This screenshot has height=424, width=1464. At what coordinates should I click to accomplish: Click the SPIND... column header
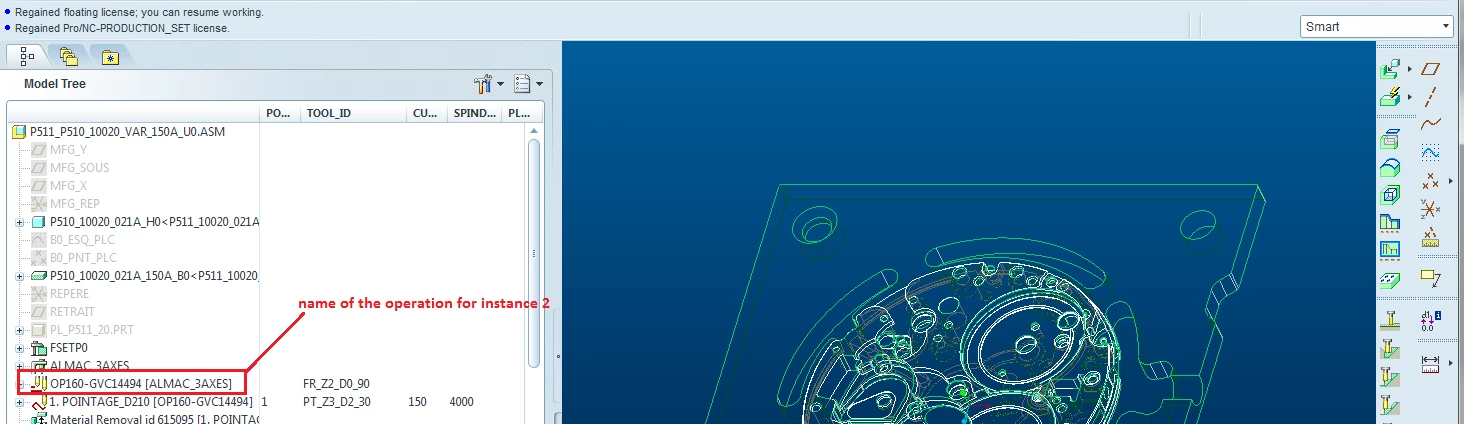pyautogui.click(x=475, y=113)
